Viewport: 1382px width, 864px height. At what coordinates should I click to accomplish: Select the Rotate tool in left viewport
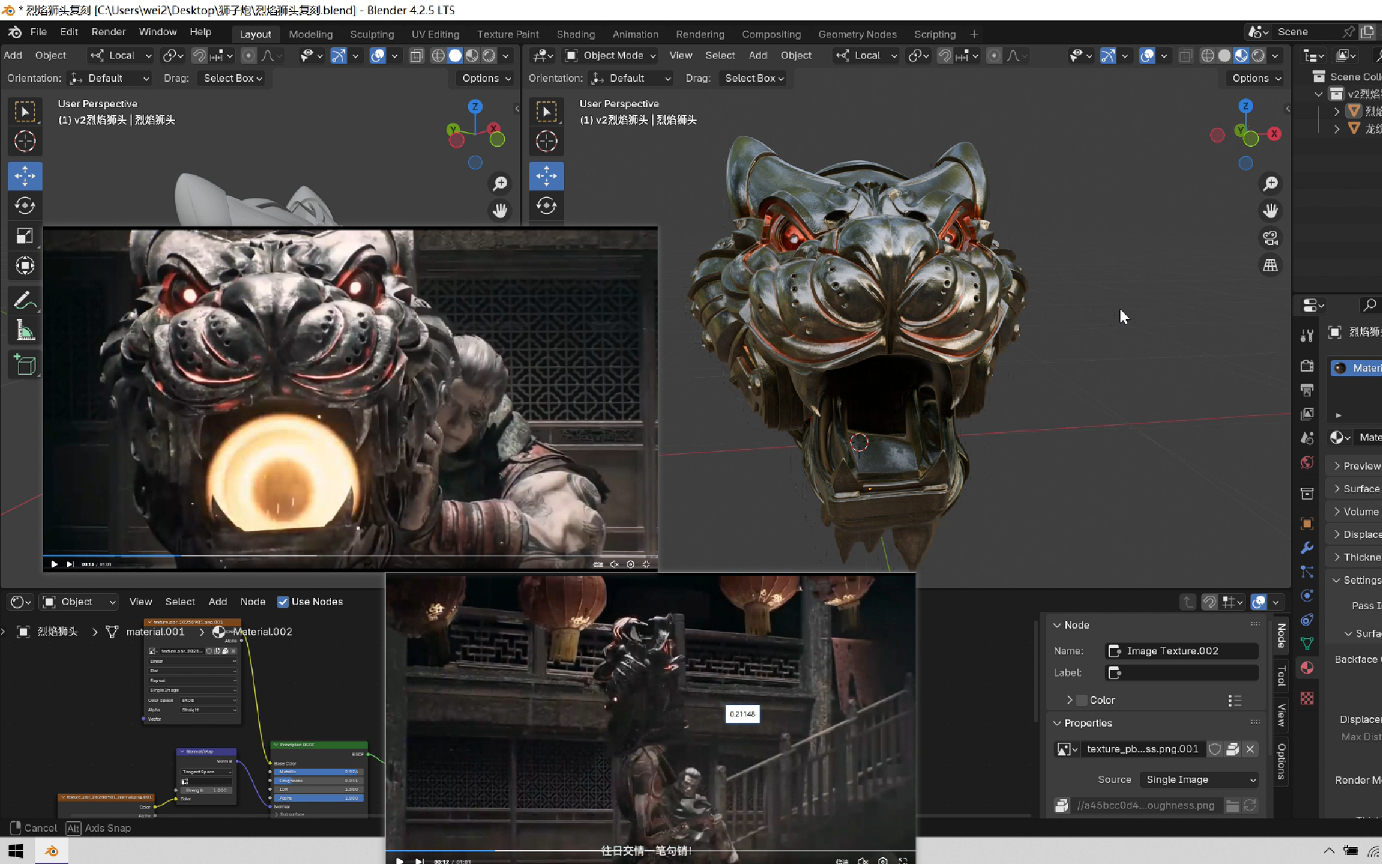pyautogui.click(x=25, y=205)
